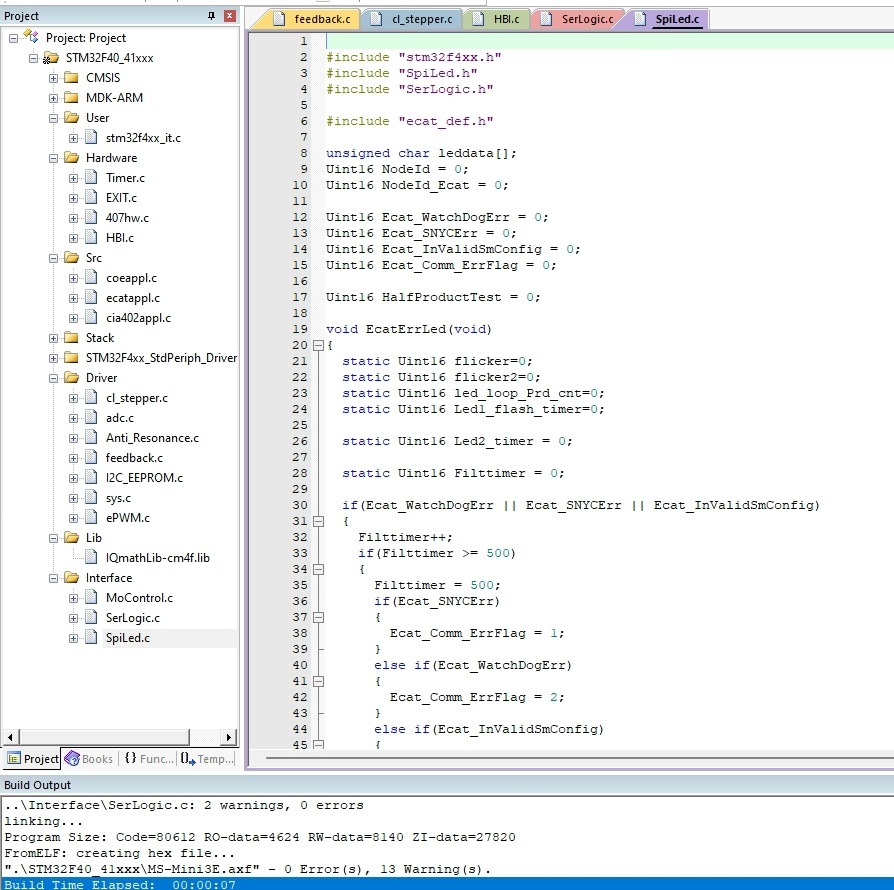Image resolution: width=894 pixels, height=890 pixels.
Task: Click the IQmathLib-cm4f.lib file icon
Action: tap(91, 558)
